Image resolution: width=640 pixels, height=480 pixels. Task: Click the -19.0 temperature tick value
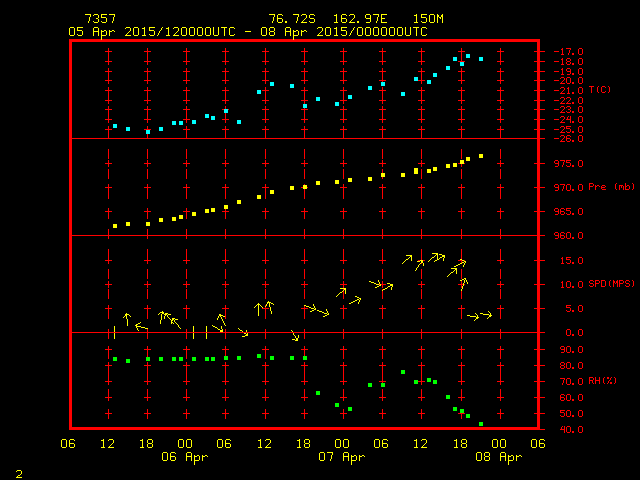click(568, 71)
